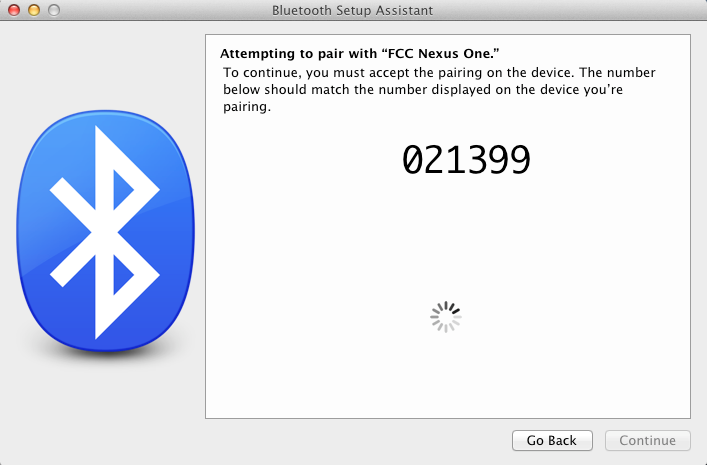Click the large blue Bluetooth logo
The width and height of the screenshot is (707, 465).
click(x=106, y=231)
